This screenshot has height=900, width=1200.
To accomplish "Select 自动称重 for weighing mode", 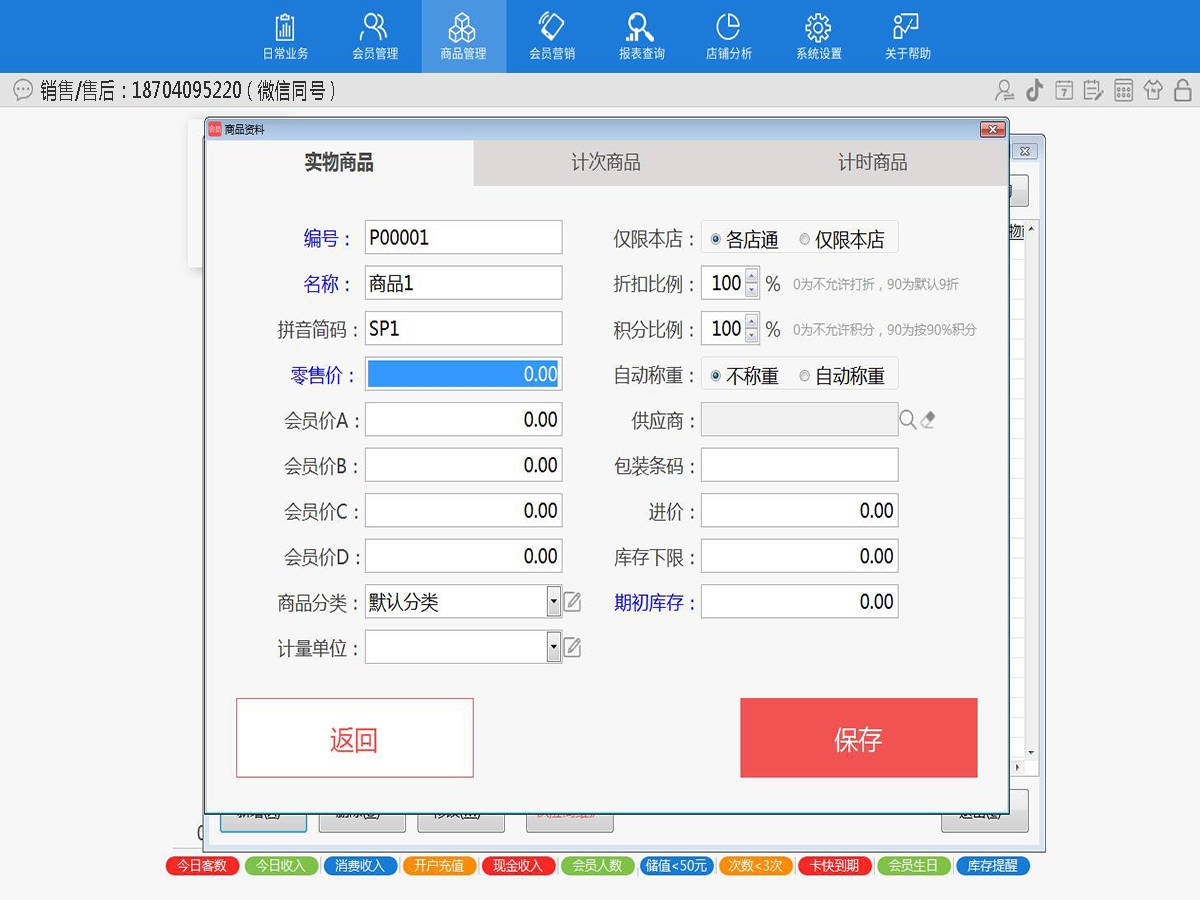I will coord(804,374).
